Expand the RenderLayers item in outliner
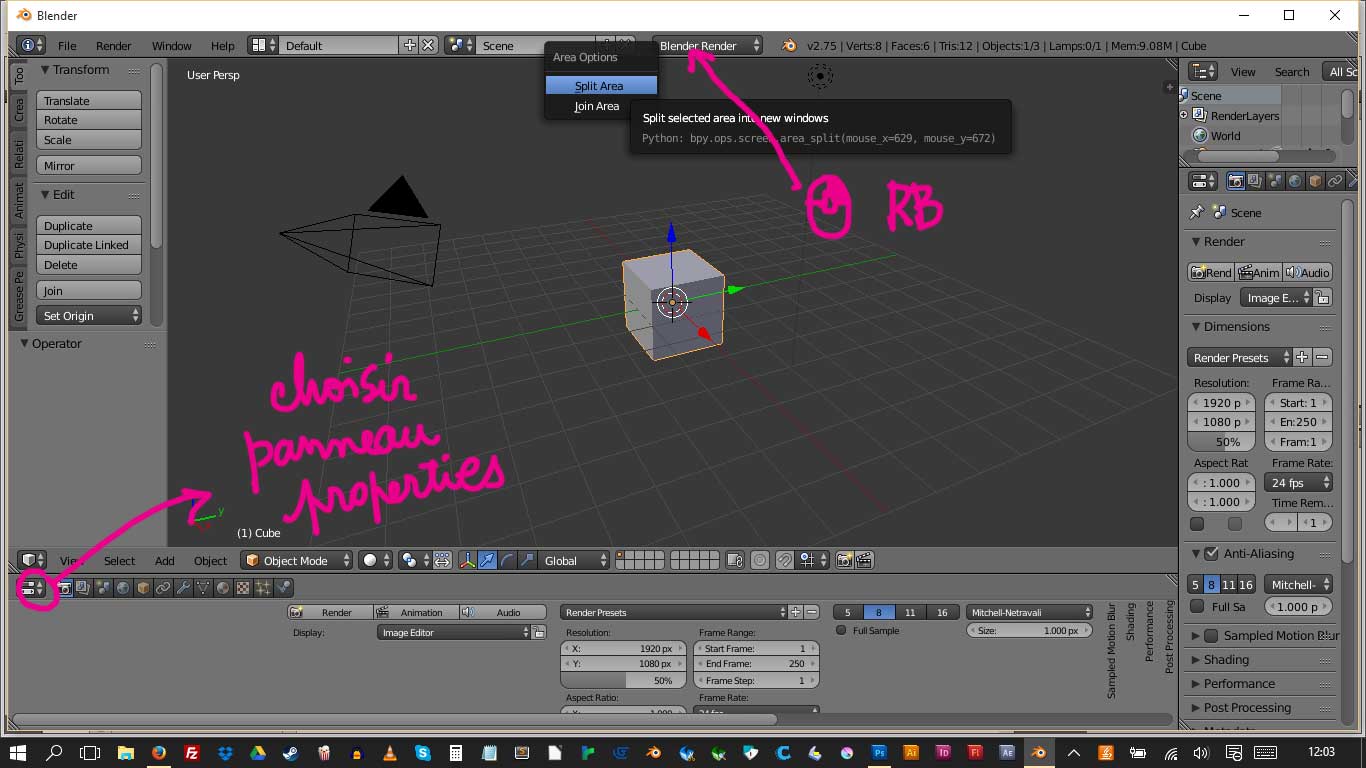This screenshot has height=768, width=1366. pos(1186,116)
